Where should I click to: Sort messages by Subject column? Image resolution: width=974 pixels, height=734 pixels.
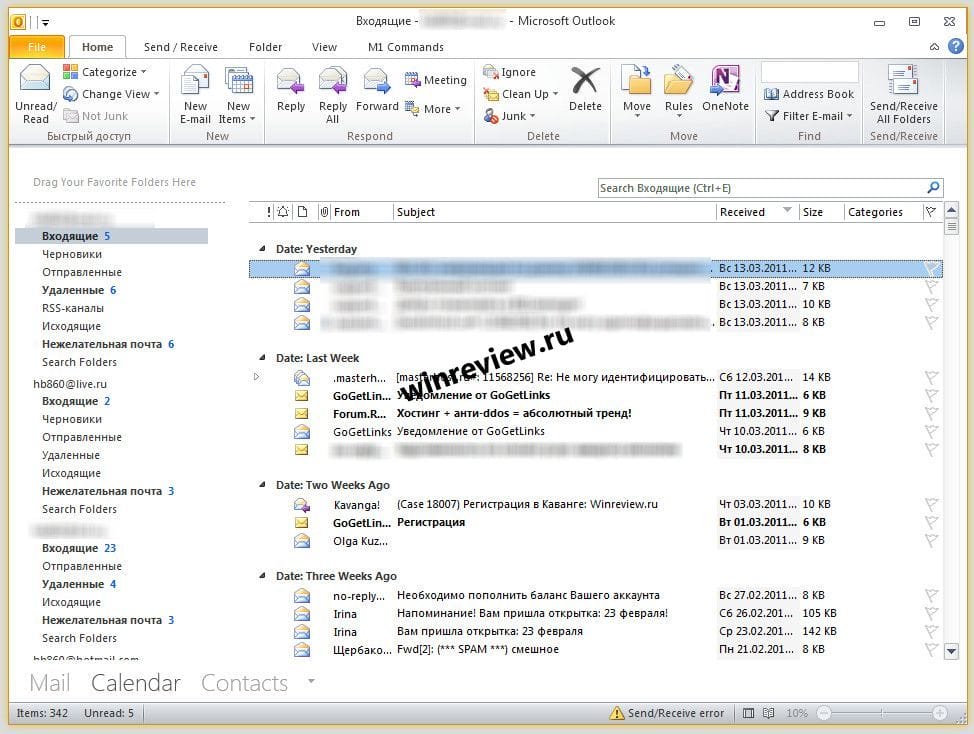click(555, 212)
